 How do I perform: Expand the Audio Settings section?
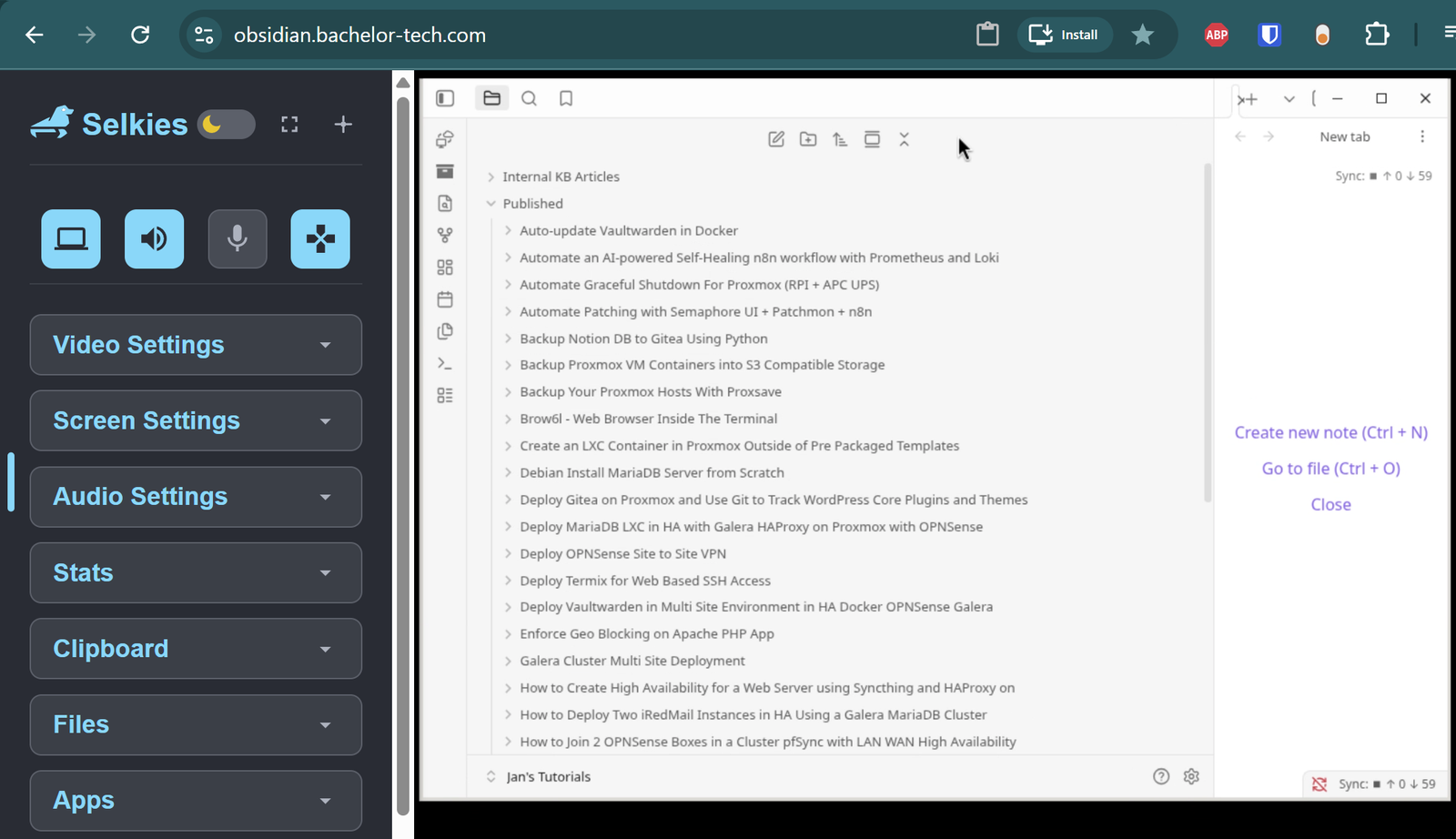pyautogui.click(x=196, y=497)
